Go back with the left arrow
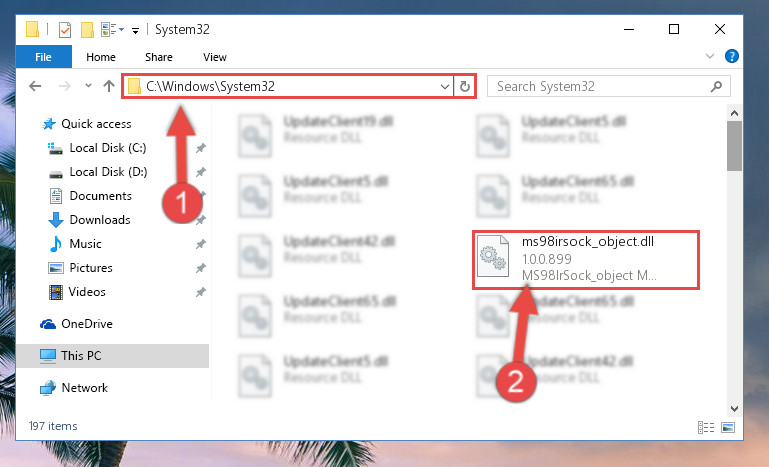The height and width of the screenshot is (467, 769). click(x=35, y=86)
